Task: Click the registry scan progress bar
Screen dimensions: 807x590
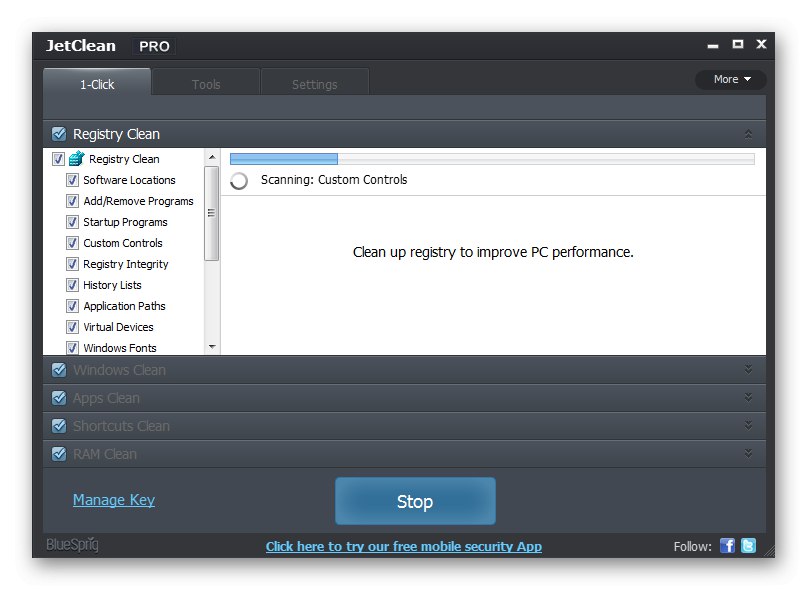Action: coord(492,159)
